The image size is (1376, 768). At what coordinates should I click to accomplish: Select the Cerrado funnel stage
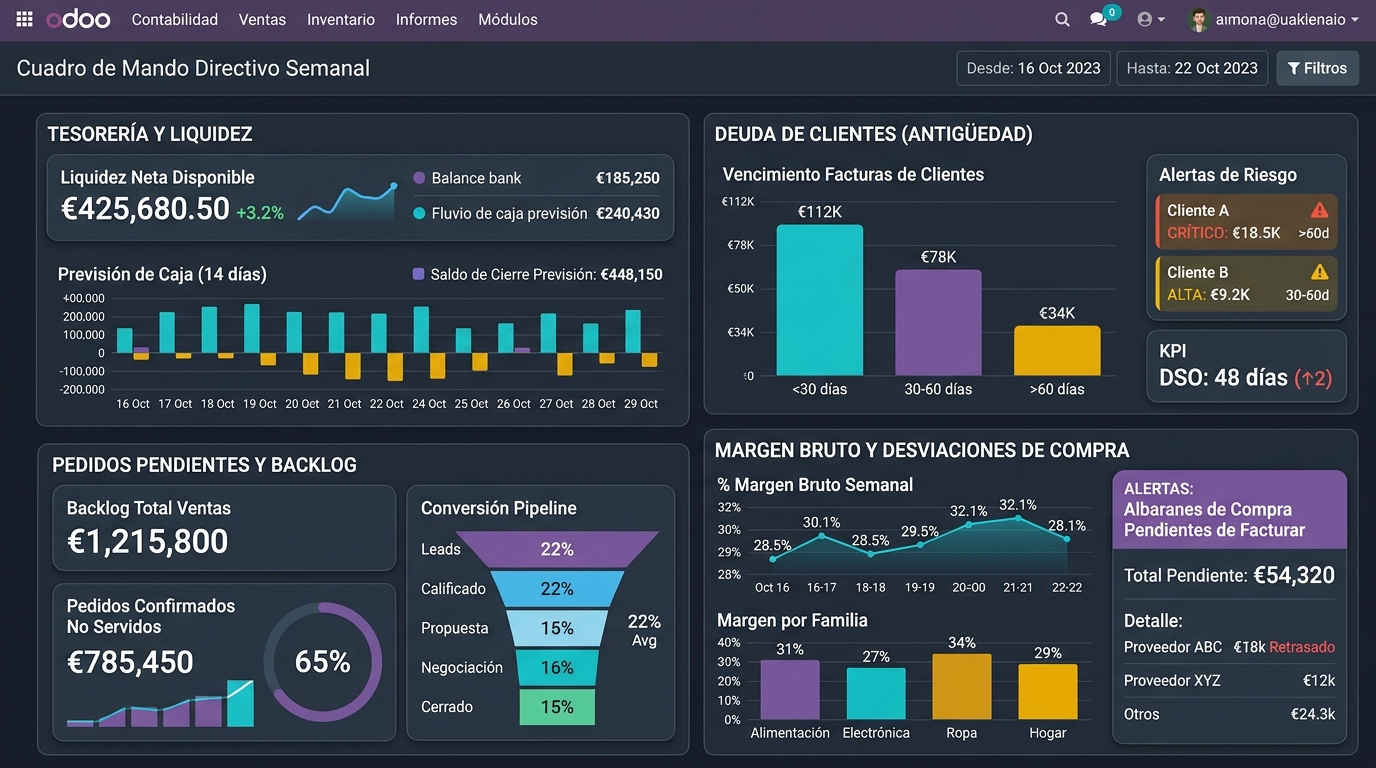coord(557,707)
